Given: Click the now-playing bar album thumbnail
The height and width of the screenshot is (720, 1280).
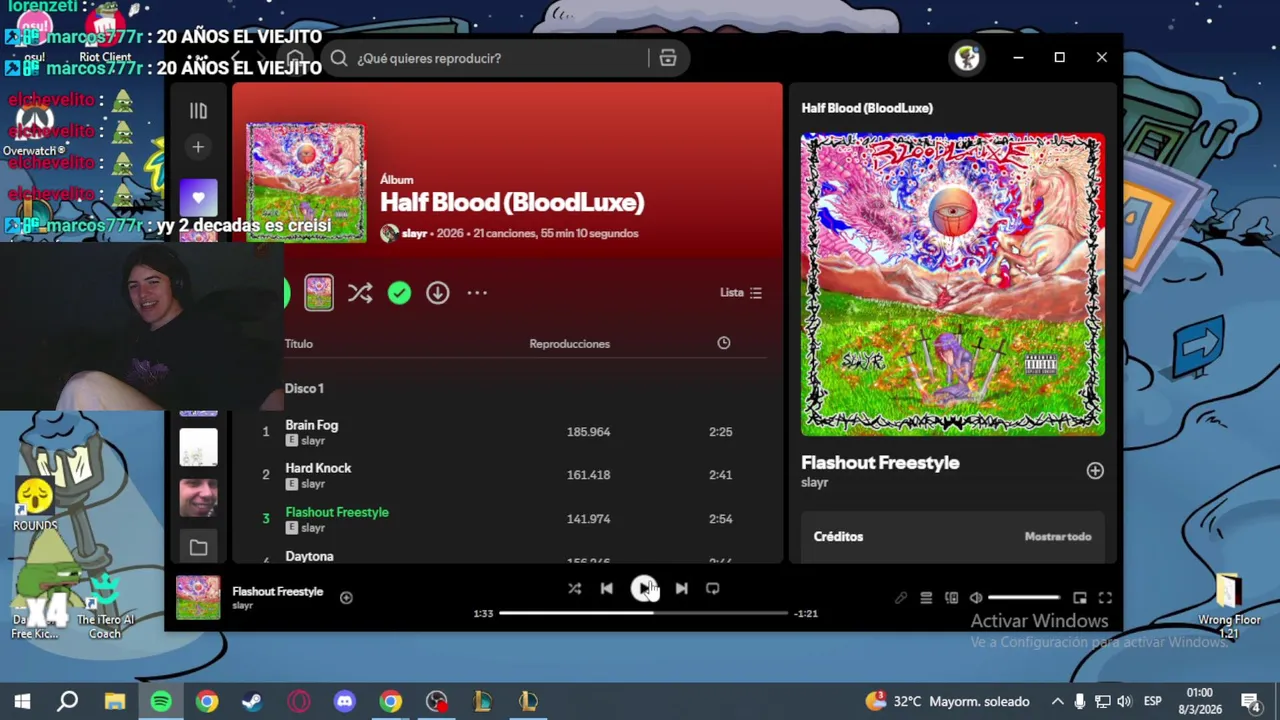Looking at the screenshot, I should (198, 597).
